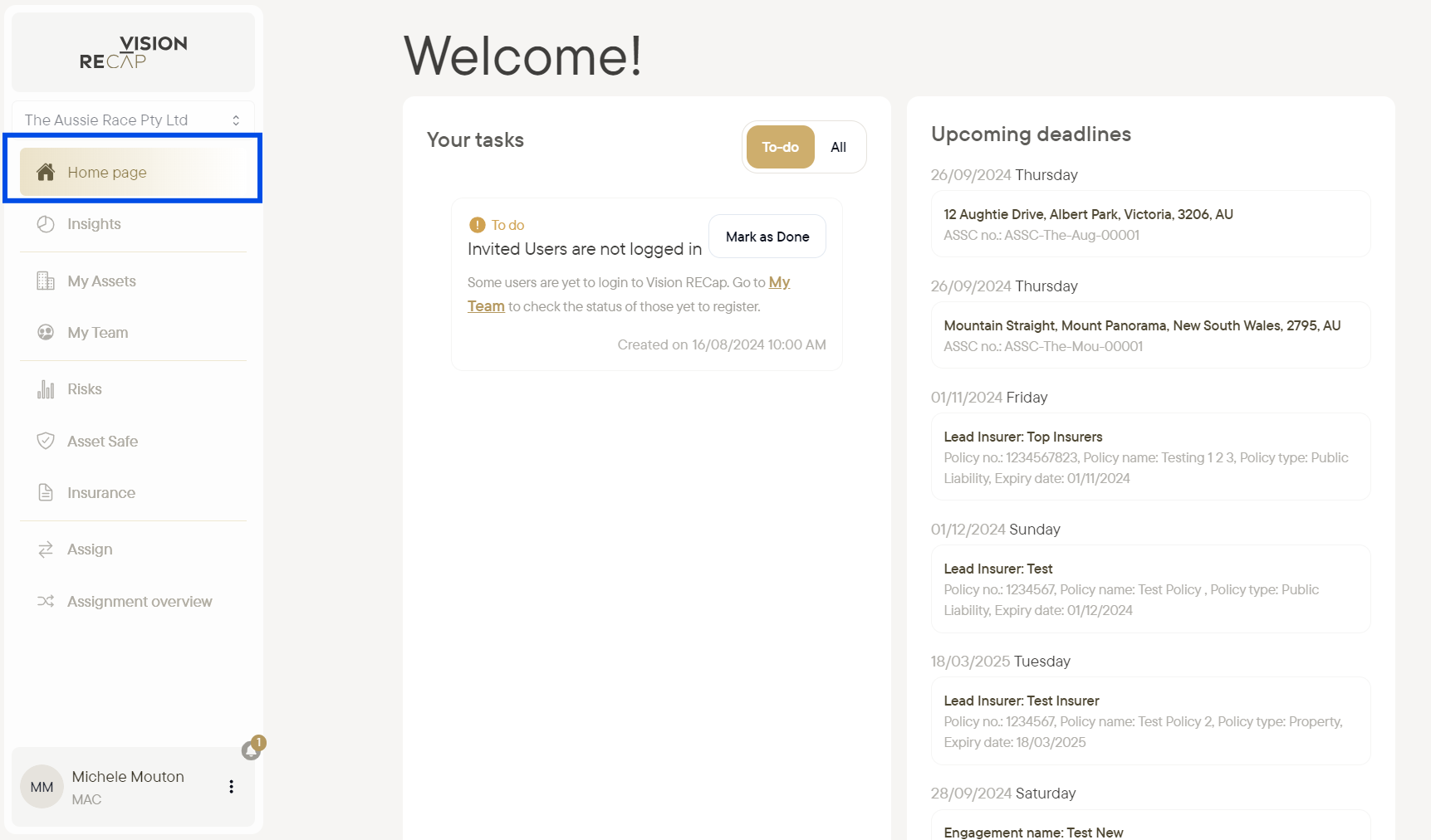Open the Mountain Straight, Mount Panorama deadline
The image size is (1431, 840).
(1150, 335)
